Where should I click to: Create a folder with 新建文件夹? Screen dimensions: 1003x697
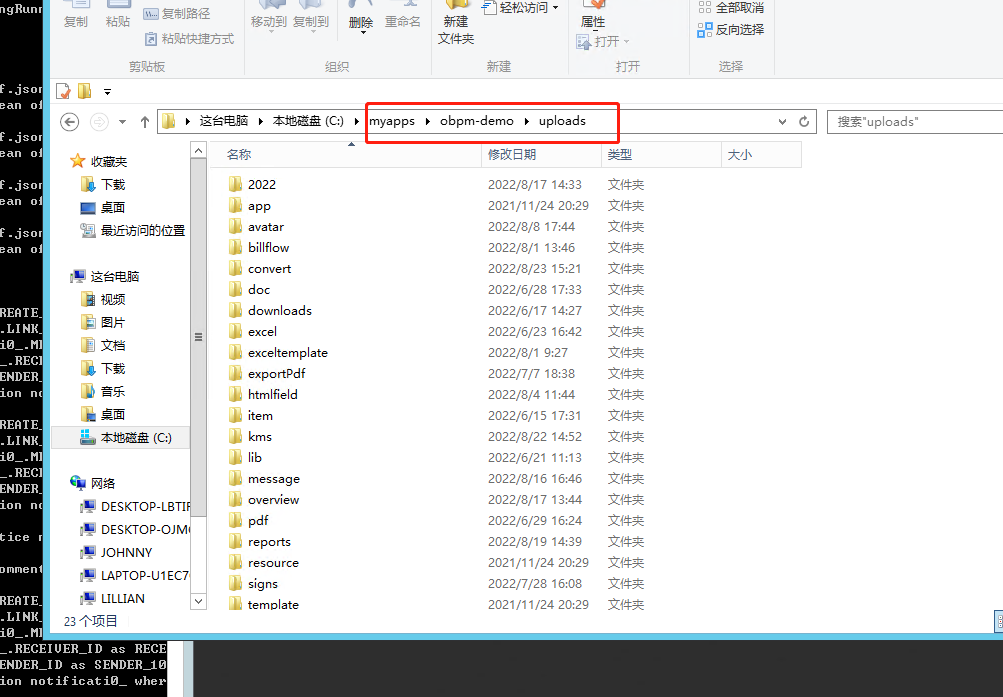click(x=455, y=24)
